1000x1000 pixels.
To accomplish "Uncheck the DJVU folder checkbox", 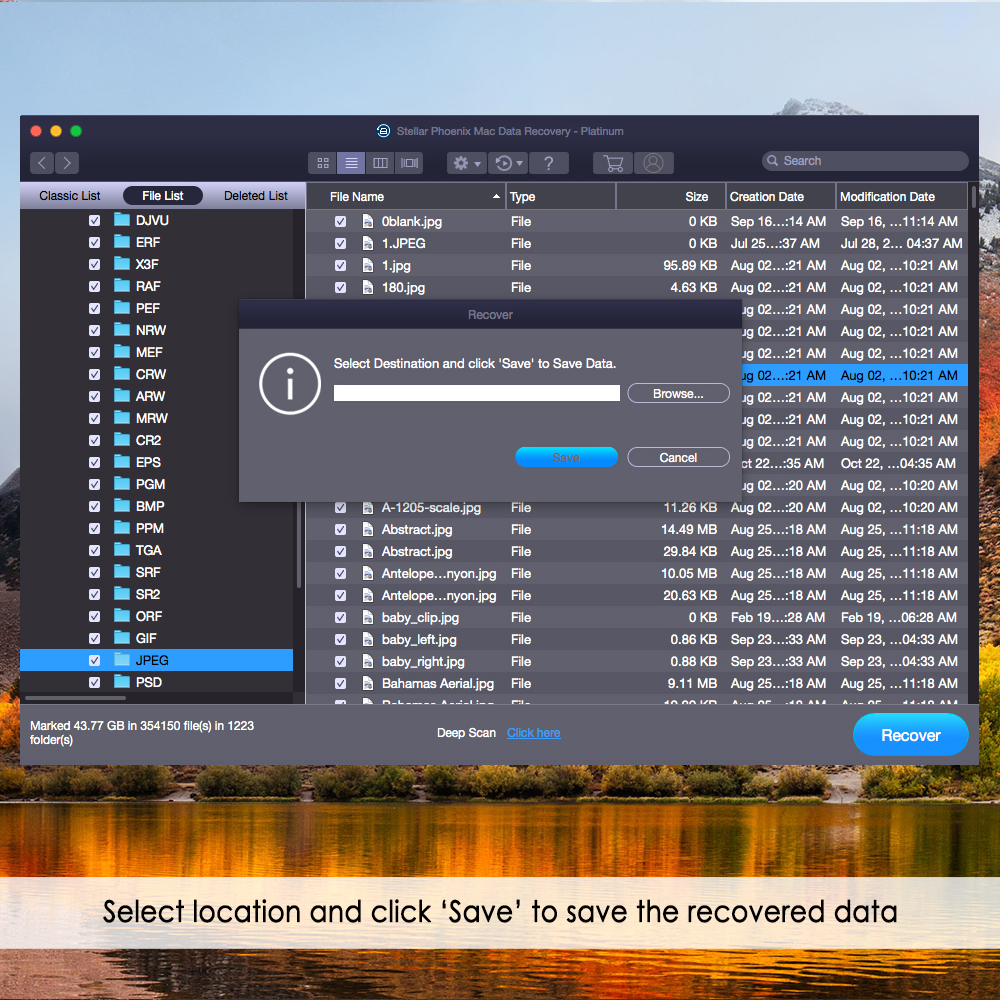I will coord(94,220).
